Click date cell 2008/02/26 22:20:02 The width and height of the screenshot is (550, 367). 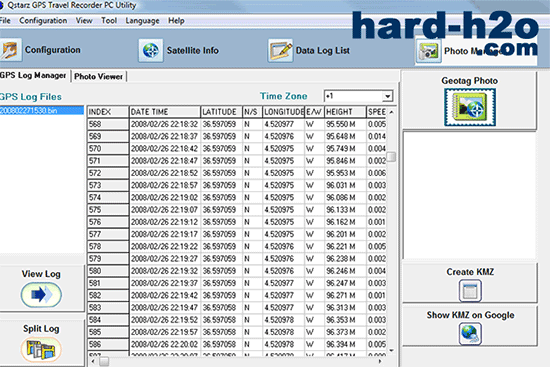coord(165,344)
